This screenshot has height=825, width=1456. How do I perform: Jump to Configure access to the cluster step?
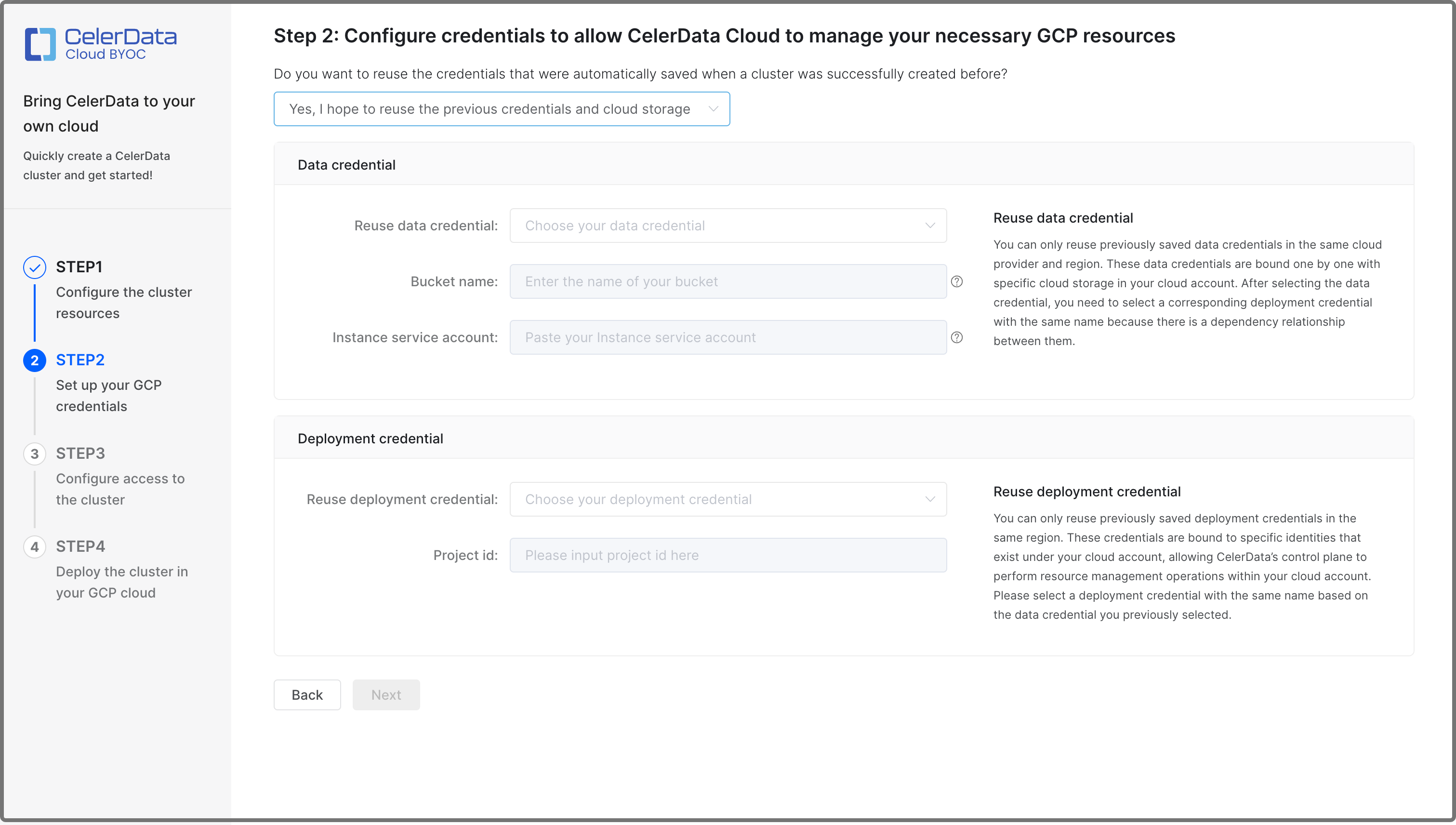point(120,489)
